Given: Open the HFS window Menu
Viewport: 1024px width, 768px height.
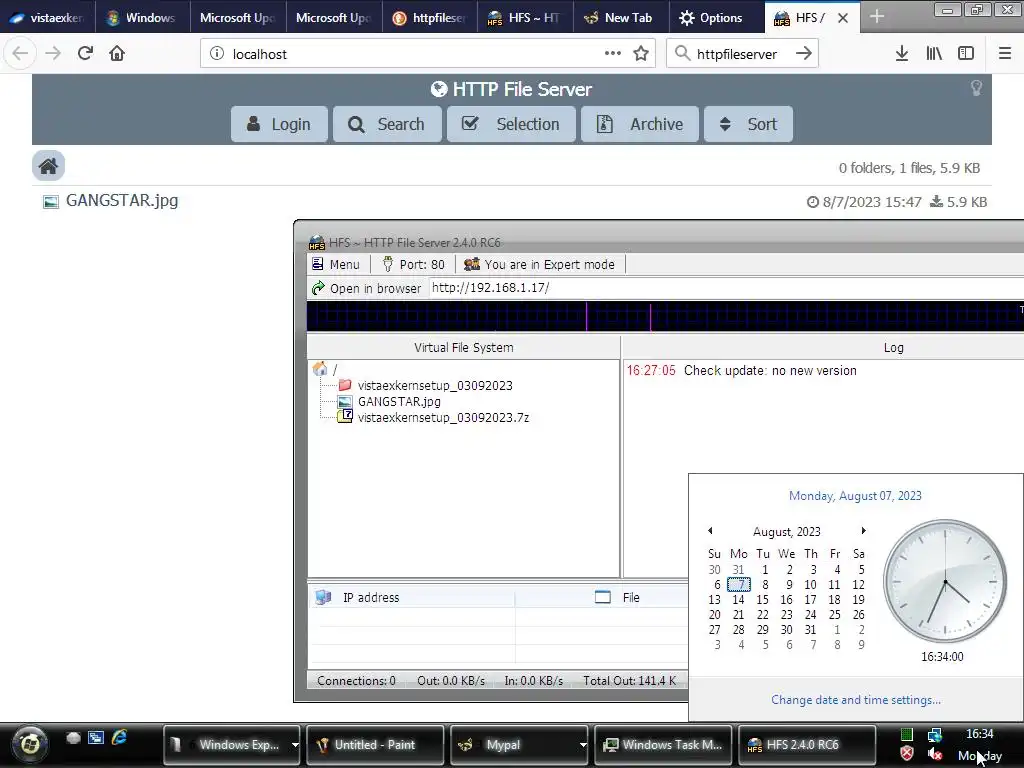Looking at the screenshot, I should point(336,264).
